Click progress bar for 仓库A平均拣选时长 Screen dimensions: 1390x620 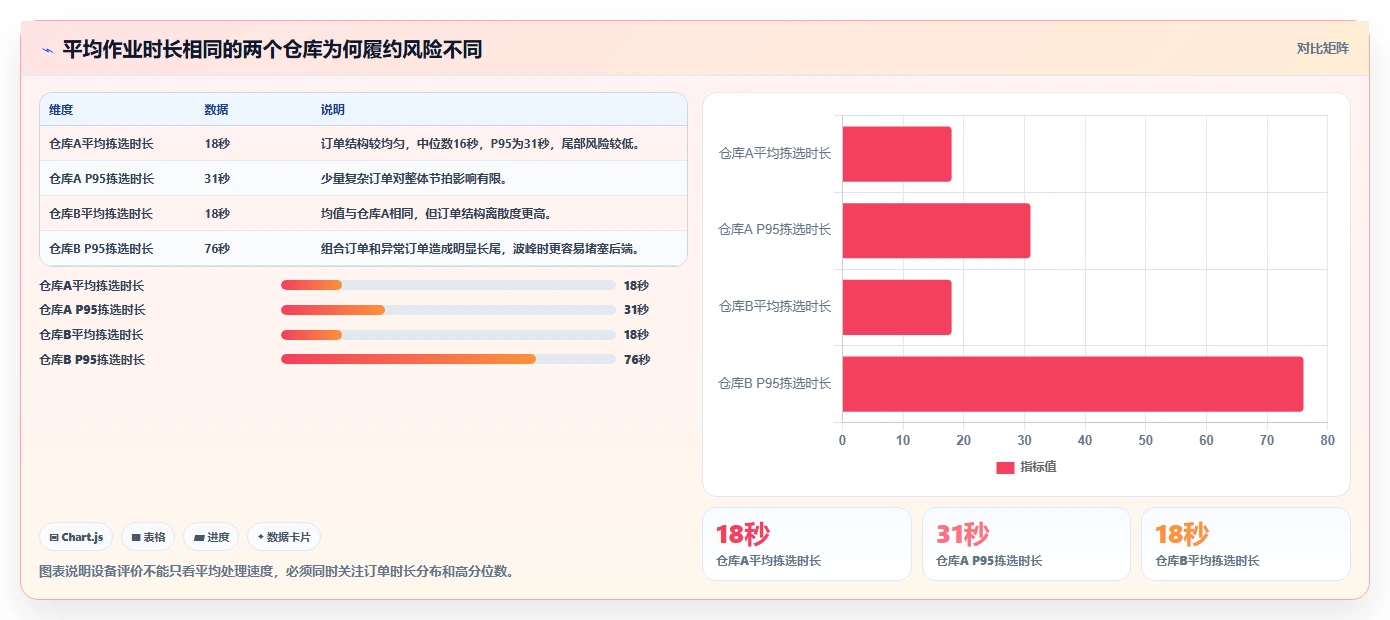(x=448, y=285)
